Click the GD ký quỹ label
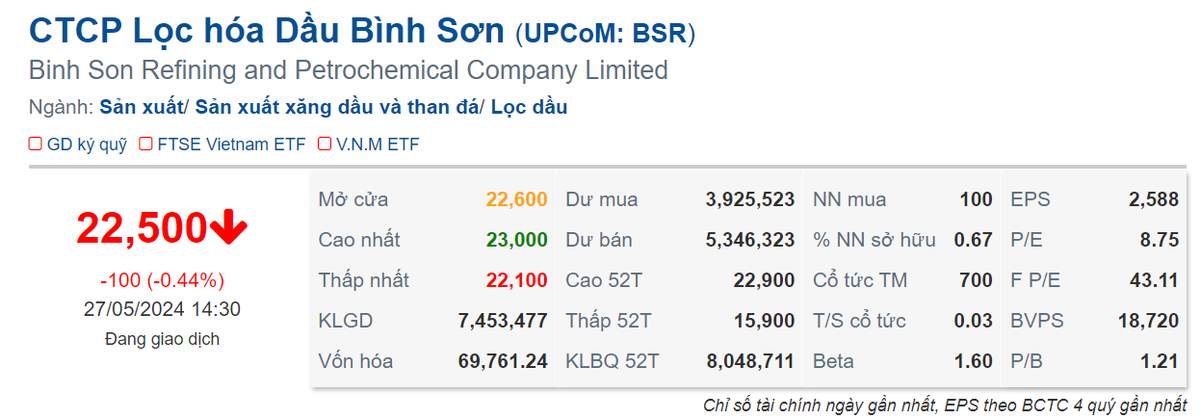This screenshot has width=1200, height=420. pyautogui.click(x=87, y=144)
